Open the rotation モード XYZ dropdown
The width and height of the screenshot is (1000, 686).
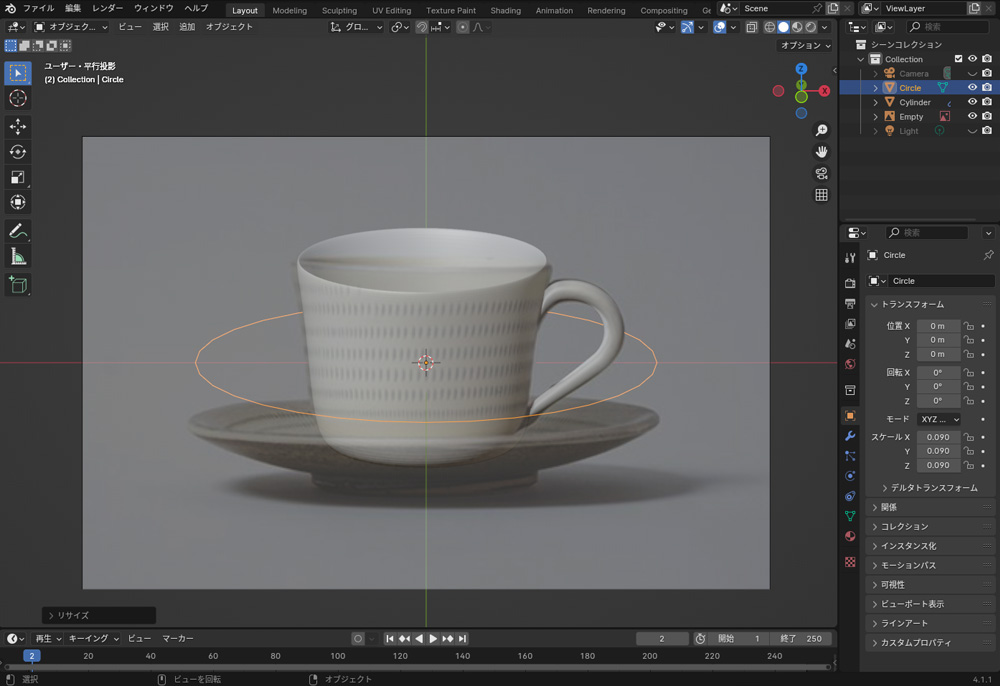[x=938, y=419]
